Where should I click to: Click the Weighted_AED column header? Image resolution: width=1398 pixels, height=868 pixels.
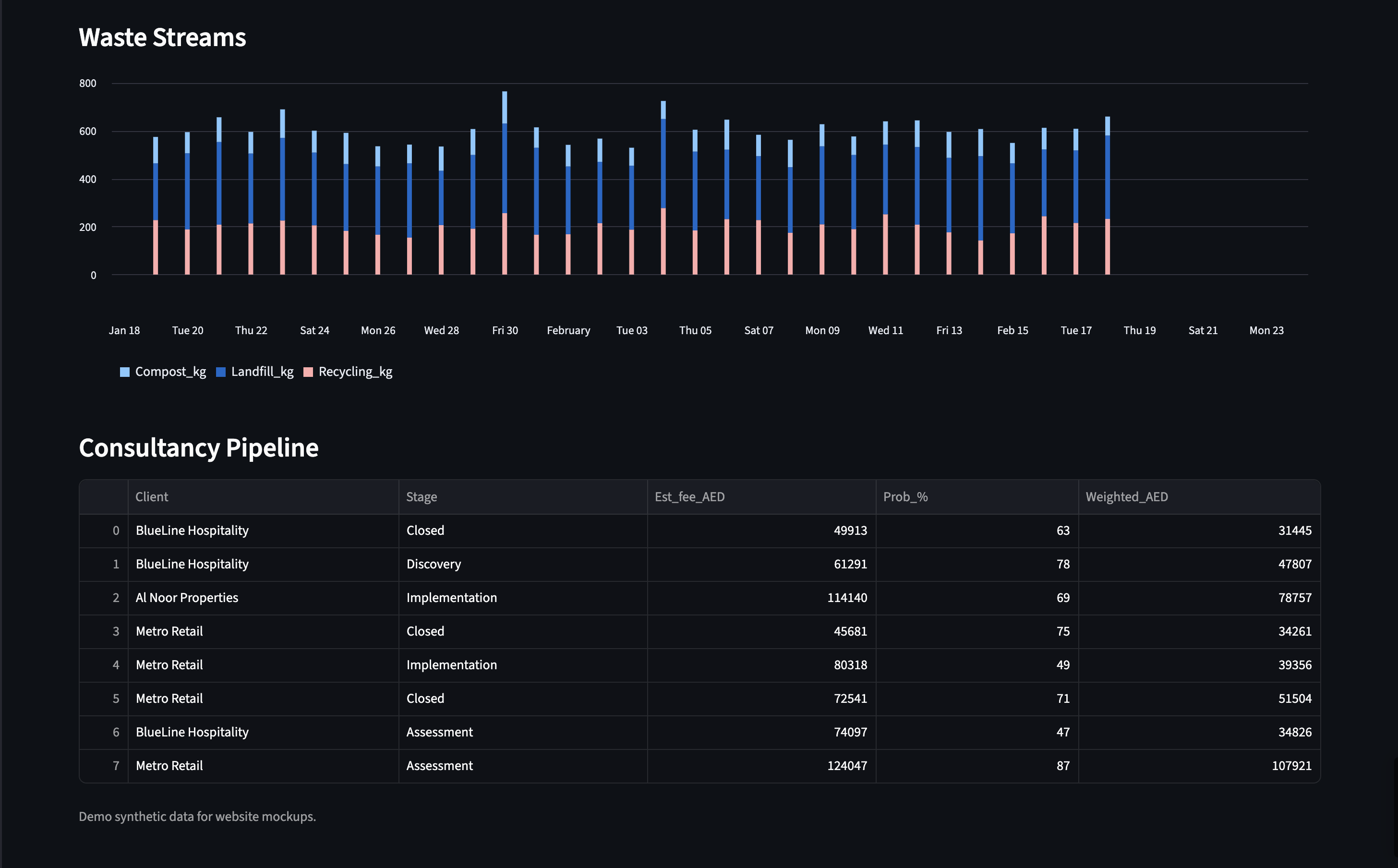coord(1126,496)
